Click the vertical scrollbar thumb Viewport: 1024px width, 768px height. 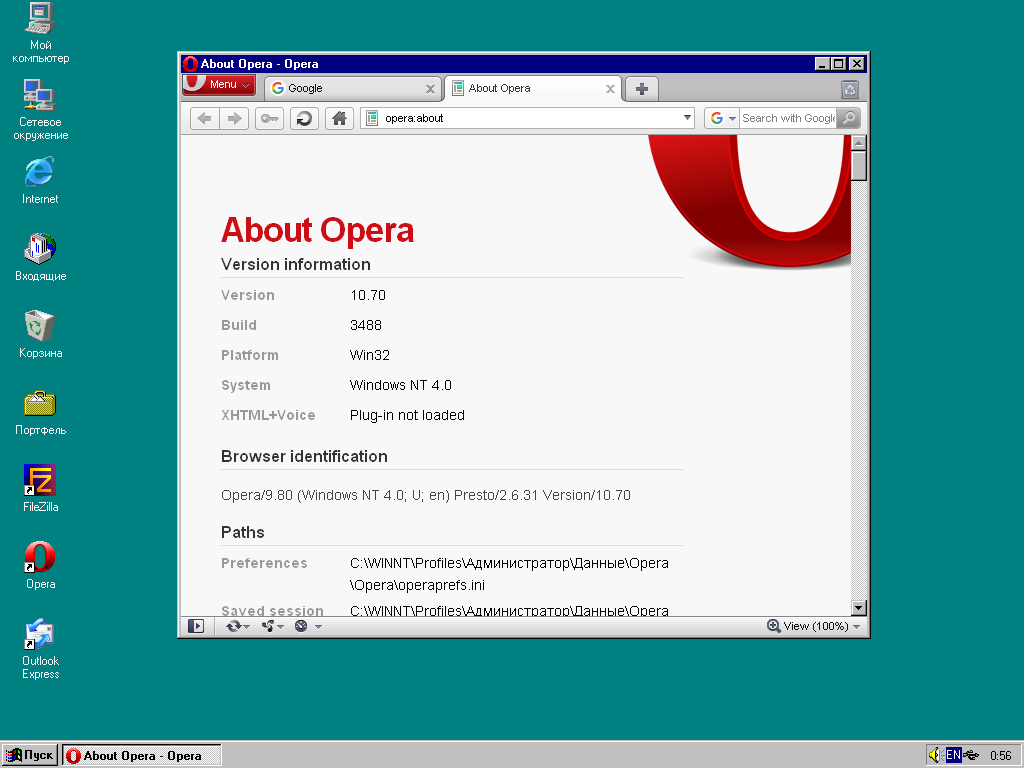click(859, 166)
